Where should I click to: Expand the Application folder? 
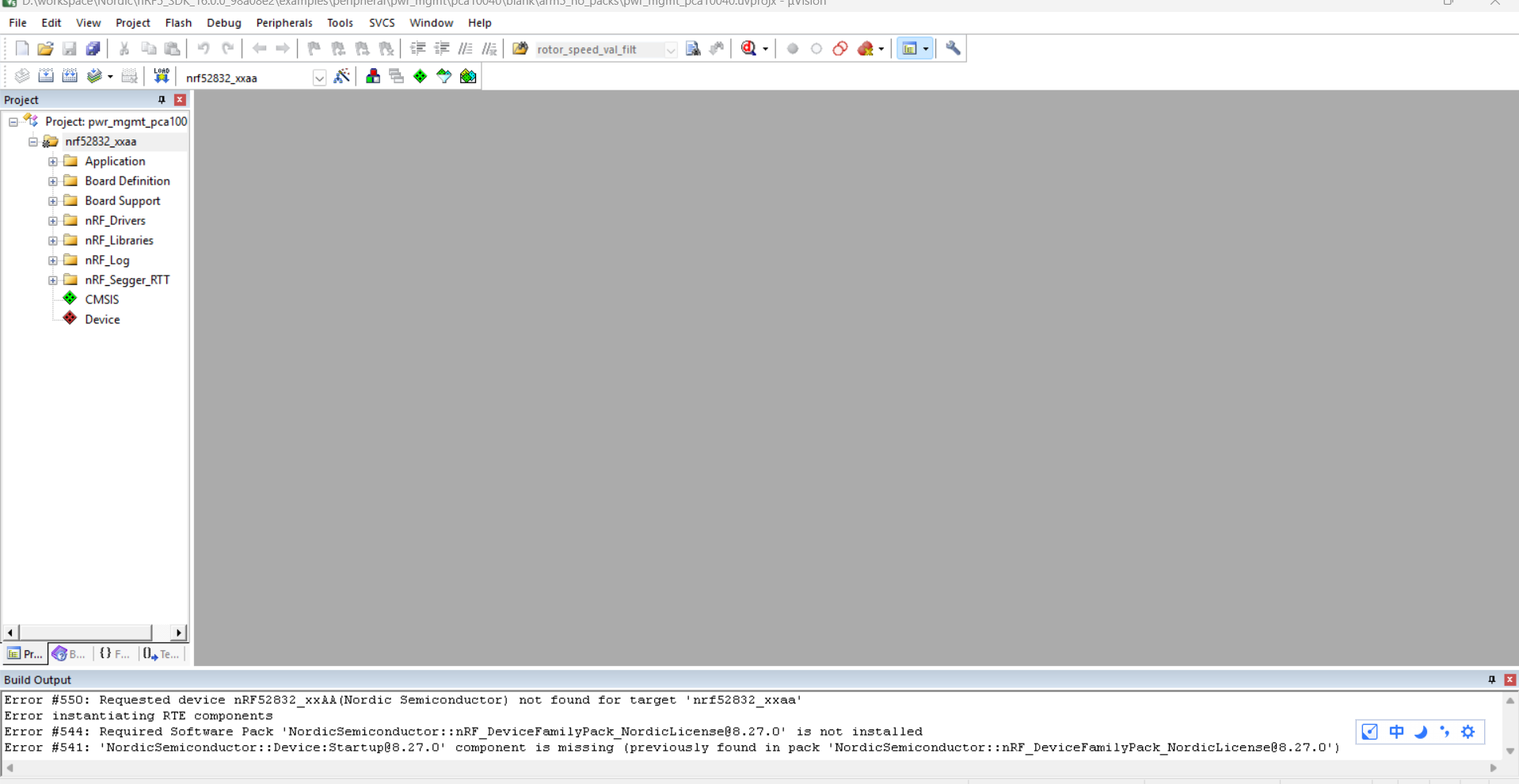coord(53,162)
